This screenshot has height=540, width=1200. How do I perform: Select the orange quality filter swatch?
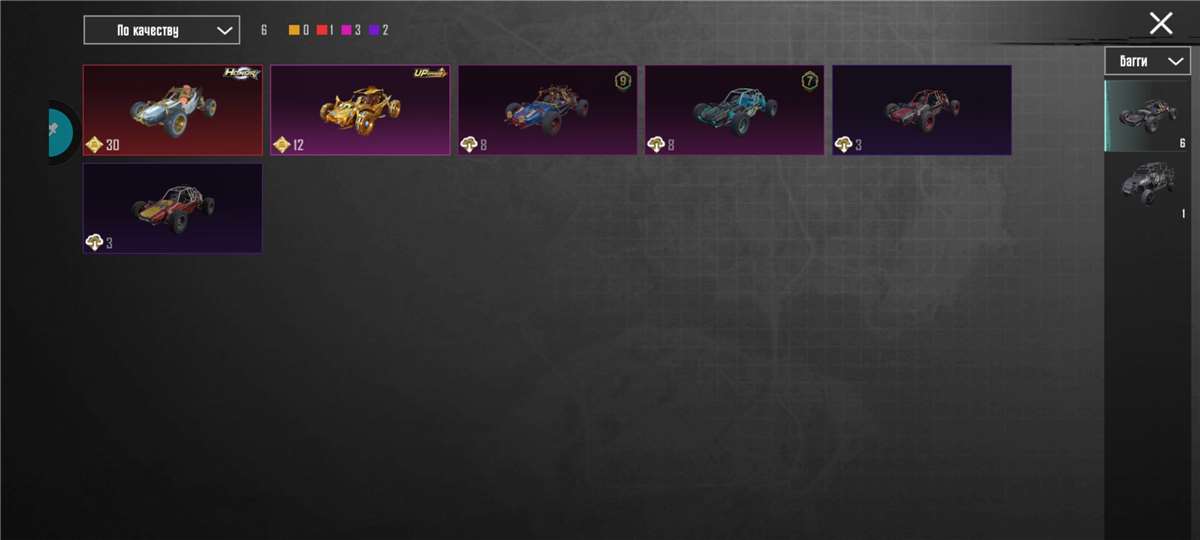coord(295,30)
